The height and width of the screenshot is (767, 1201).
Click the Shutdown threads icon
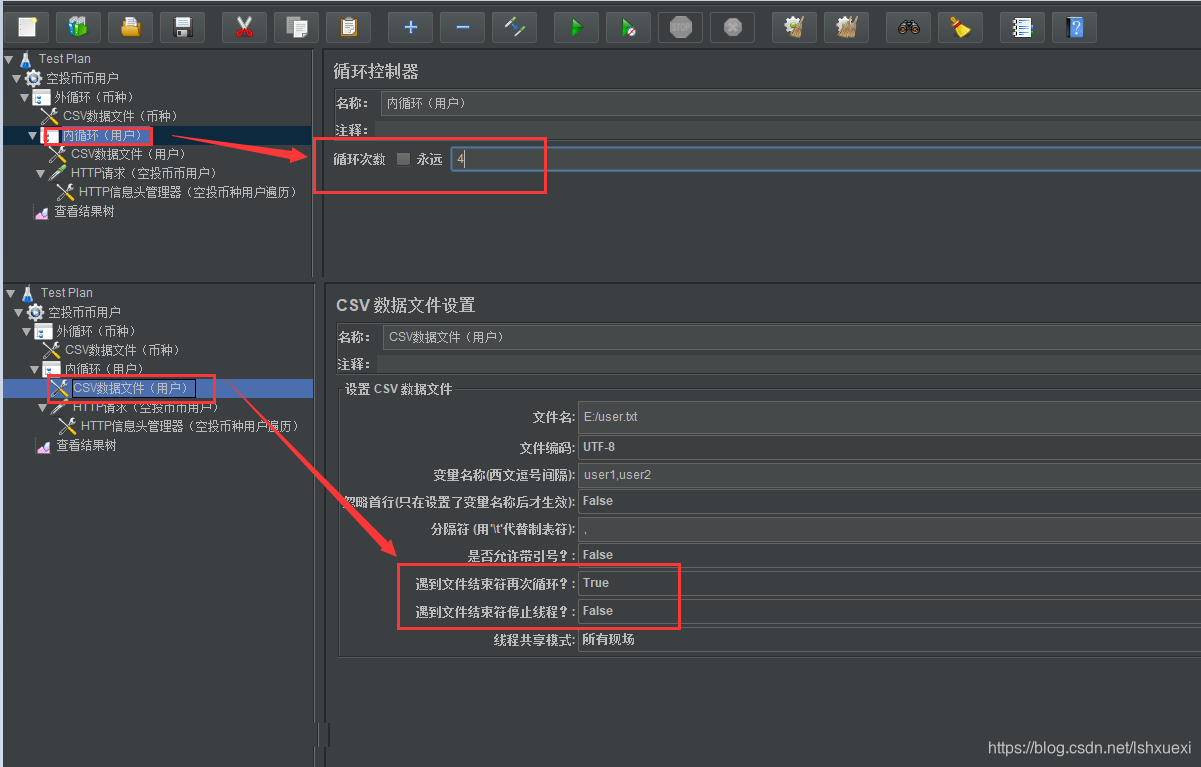point(732,27)
